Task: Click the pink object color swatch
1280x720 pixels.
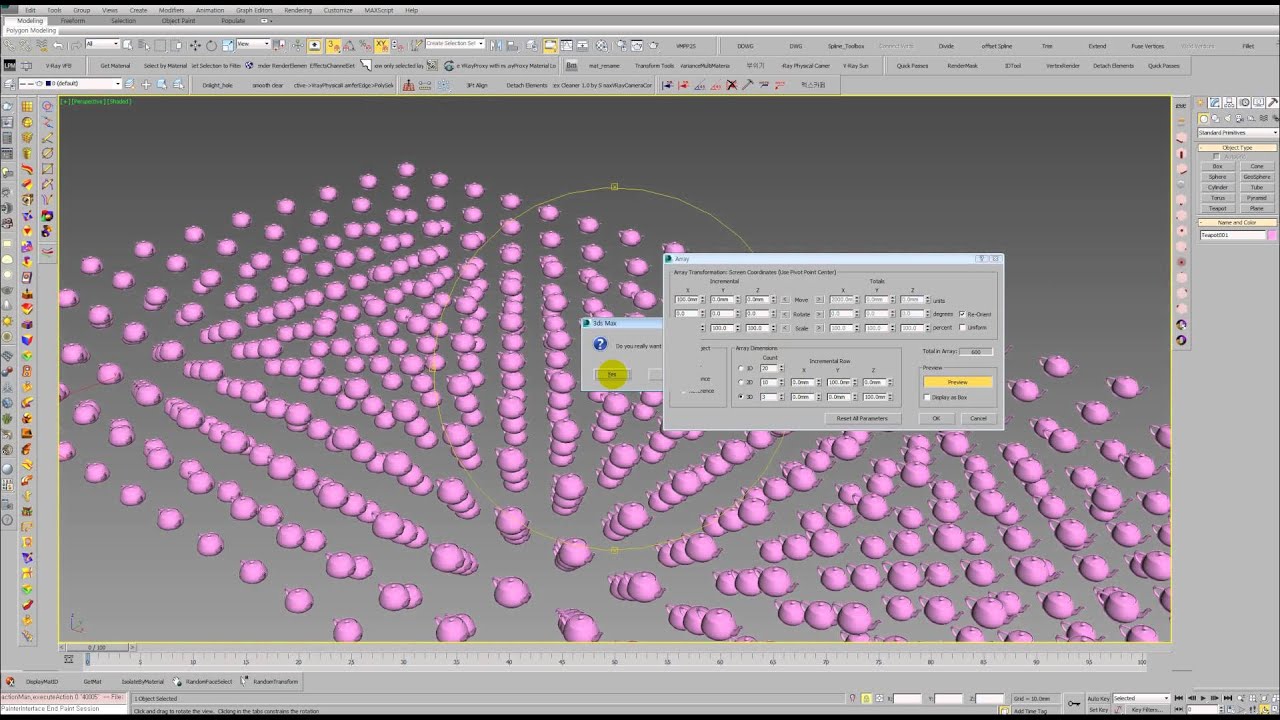Action: (1272, 235)
